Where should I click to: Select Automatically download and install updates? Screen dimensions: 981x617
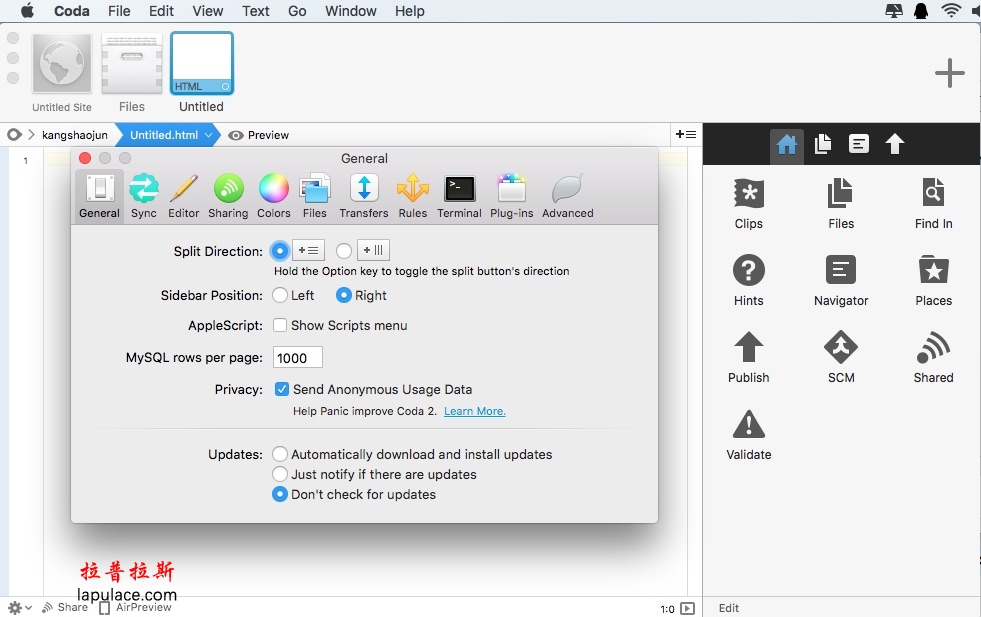point(280,454)
